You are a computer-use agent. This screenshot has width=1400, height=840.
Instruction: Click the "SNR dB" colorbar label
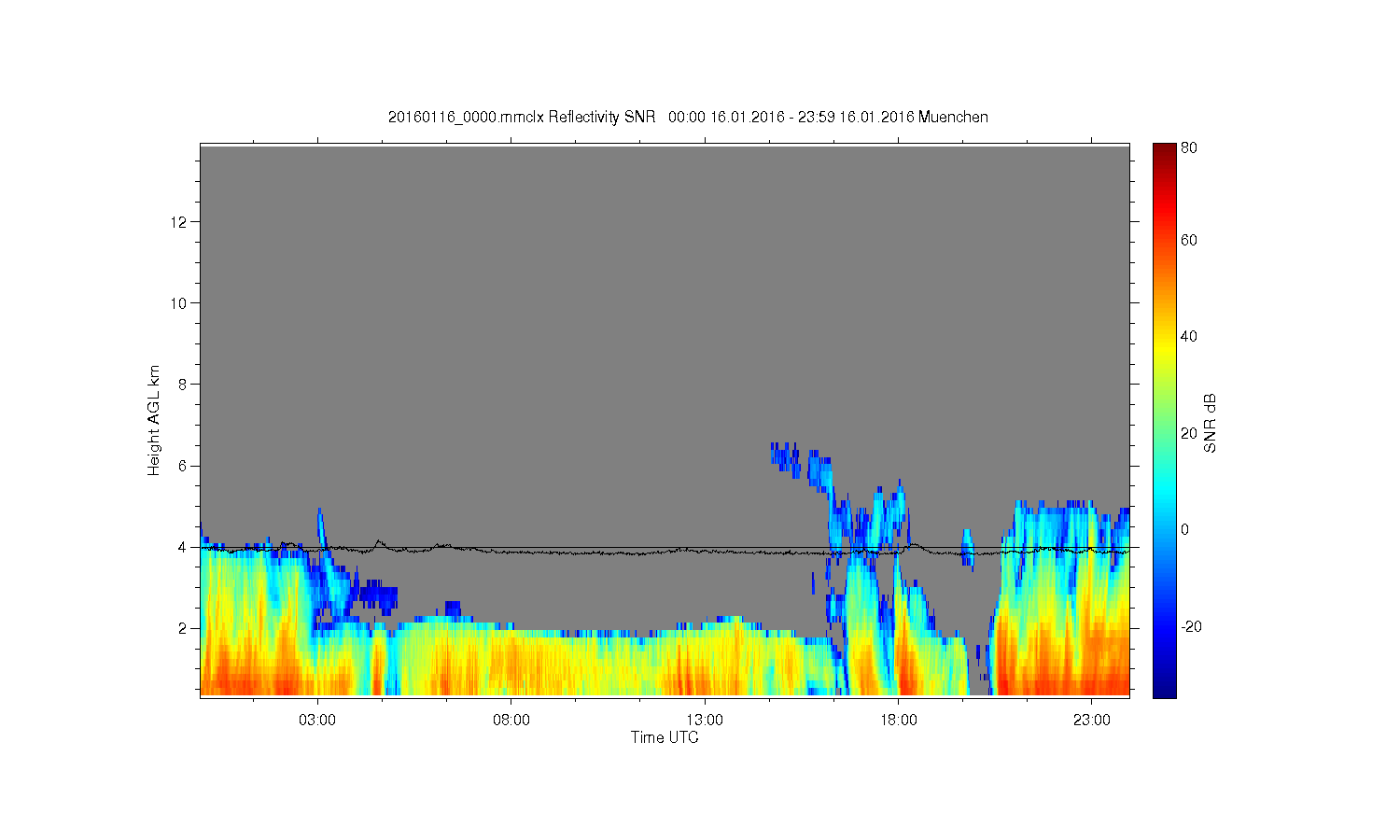tap(1210, 423)
